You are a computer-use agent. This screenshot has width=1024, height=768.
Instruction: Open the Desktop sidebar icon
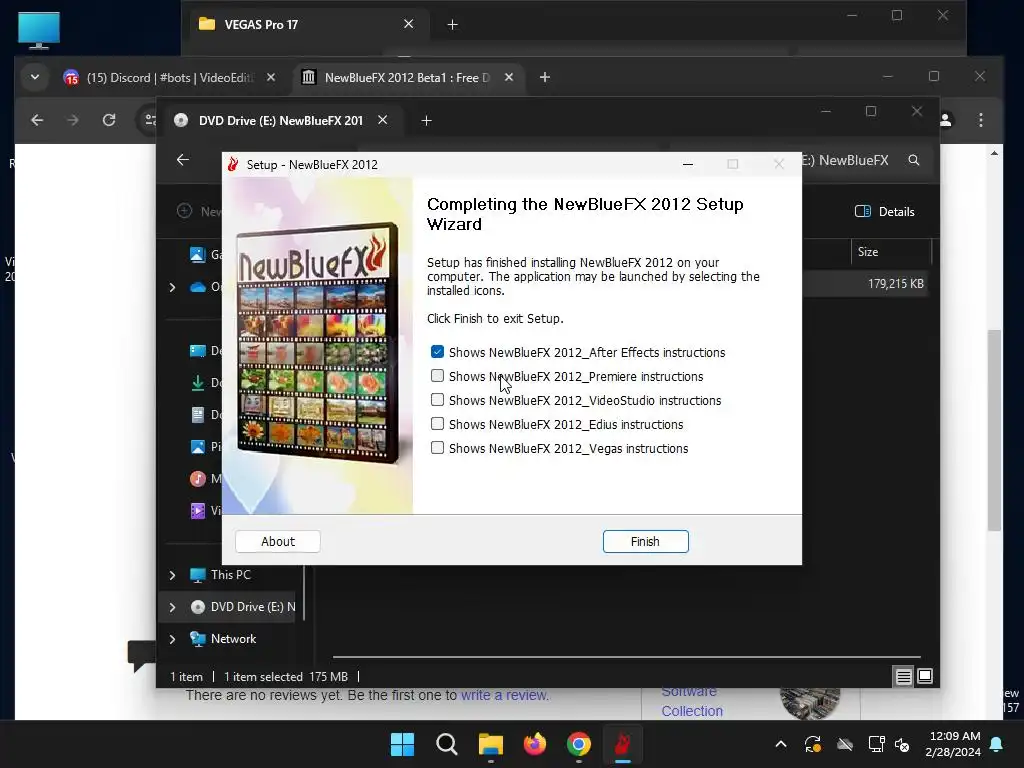coord(198,351)
